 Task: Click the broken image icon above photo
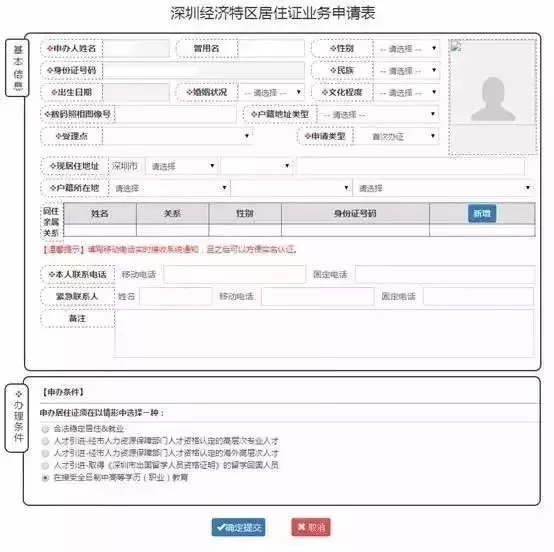point(456,46)
